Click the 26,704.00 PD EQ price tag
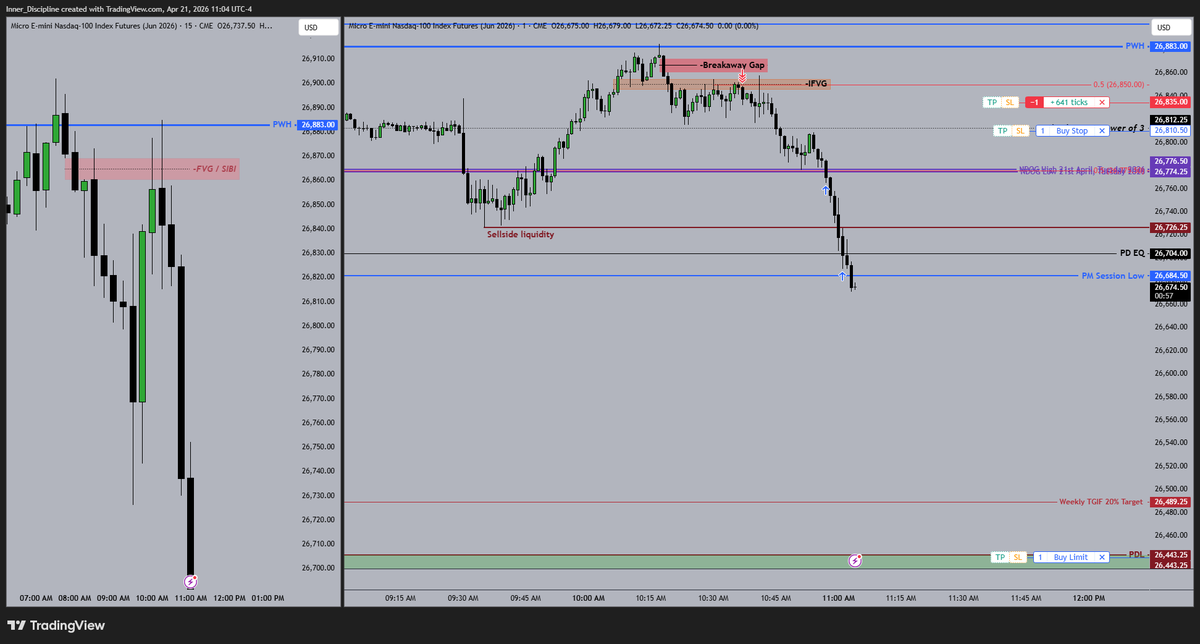1200x644 pixels. coord(1169,254)
